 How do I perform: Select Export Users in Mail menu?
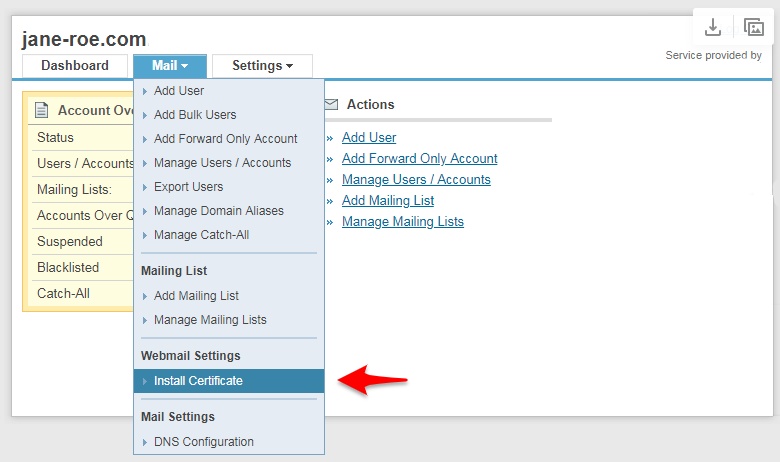click(188, 187)
